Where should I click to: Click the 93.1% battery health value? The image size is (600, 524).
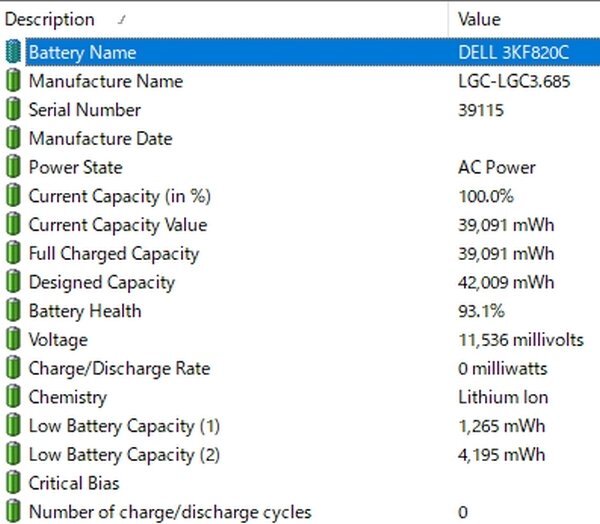coord(481,311)
